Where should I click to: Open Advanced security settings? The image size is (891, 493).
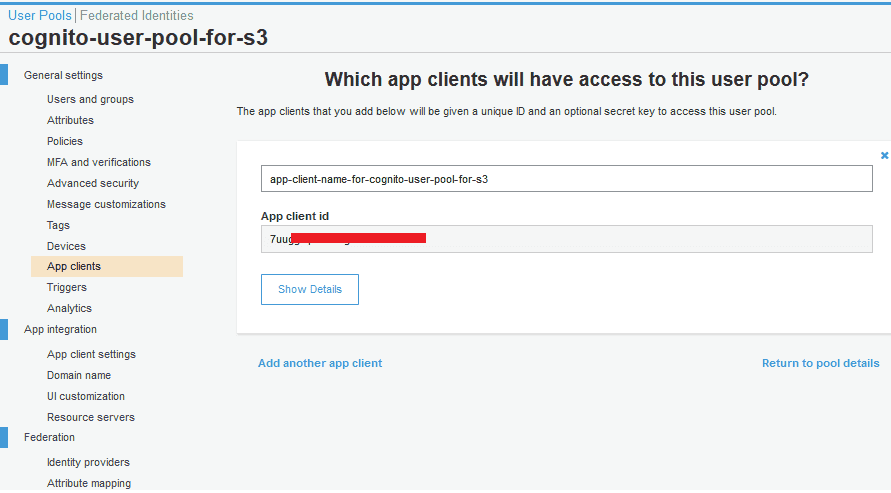(x=93, y=183)
